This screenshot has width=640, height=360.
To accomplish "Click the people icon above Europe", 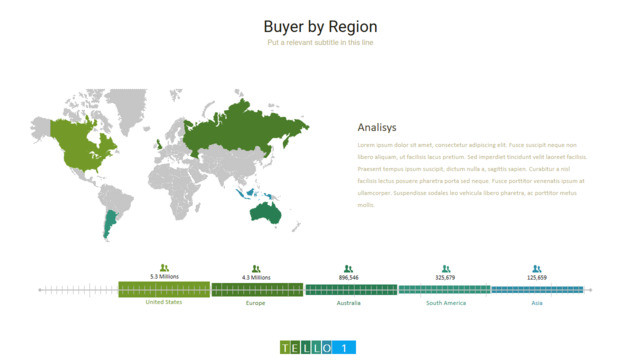I will (256, 269).
